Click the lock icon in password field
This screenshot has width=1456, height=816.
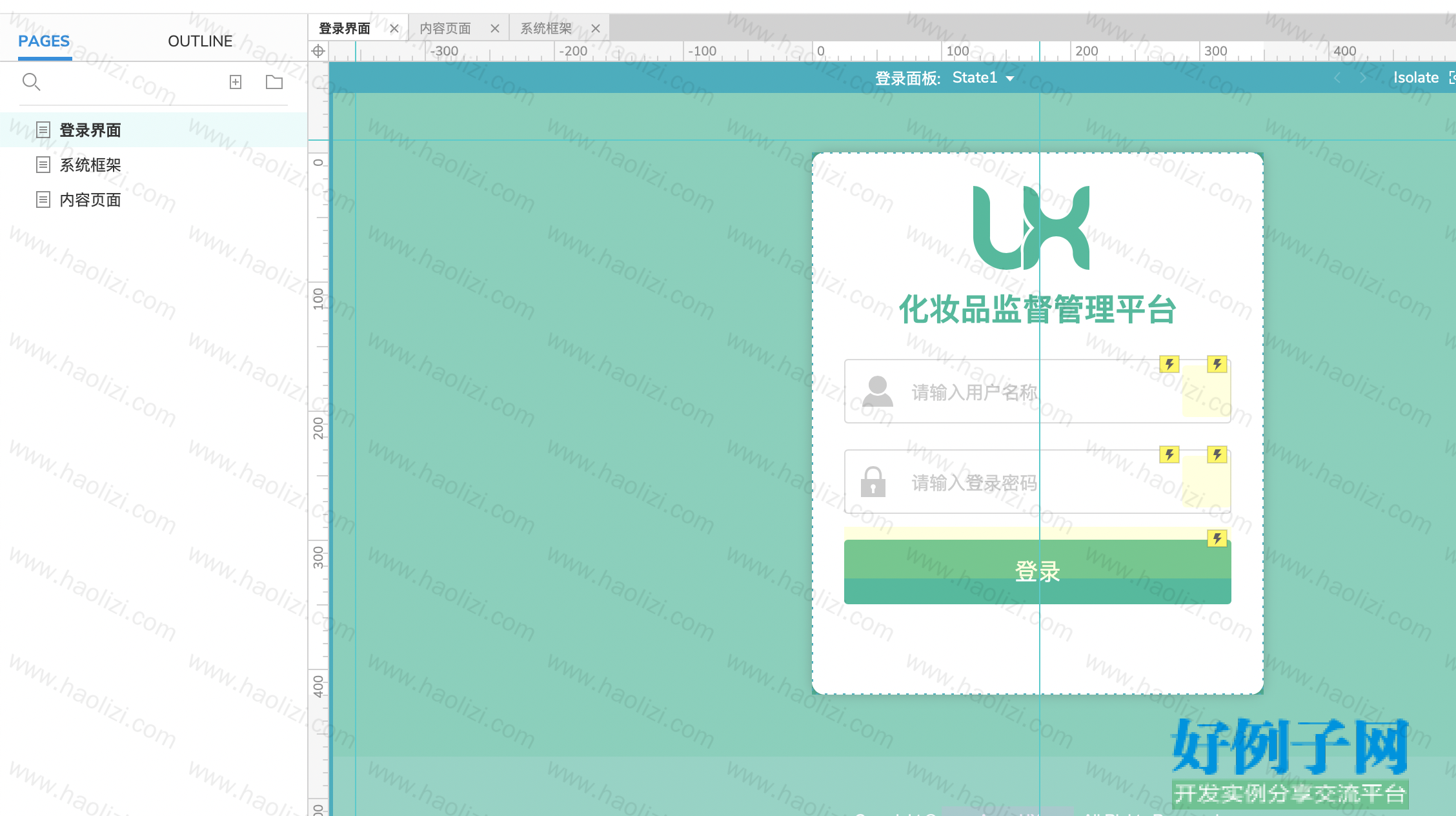pos(873,482)
